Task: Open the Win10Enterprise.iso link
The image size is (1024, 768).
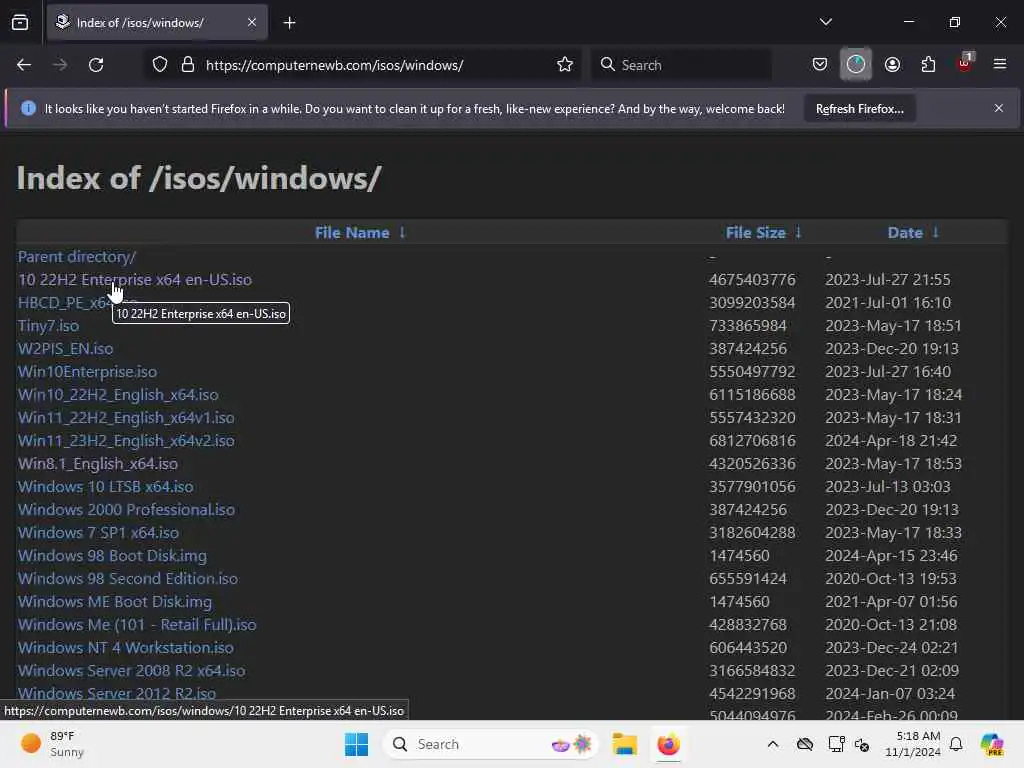Action: 87,372
